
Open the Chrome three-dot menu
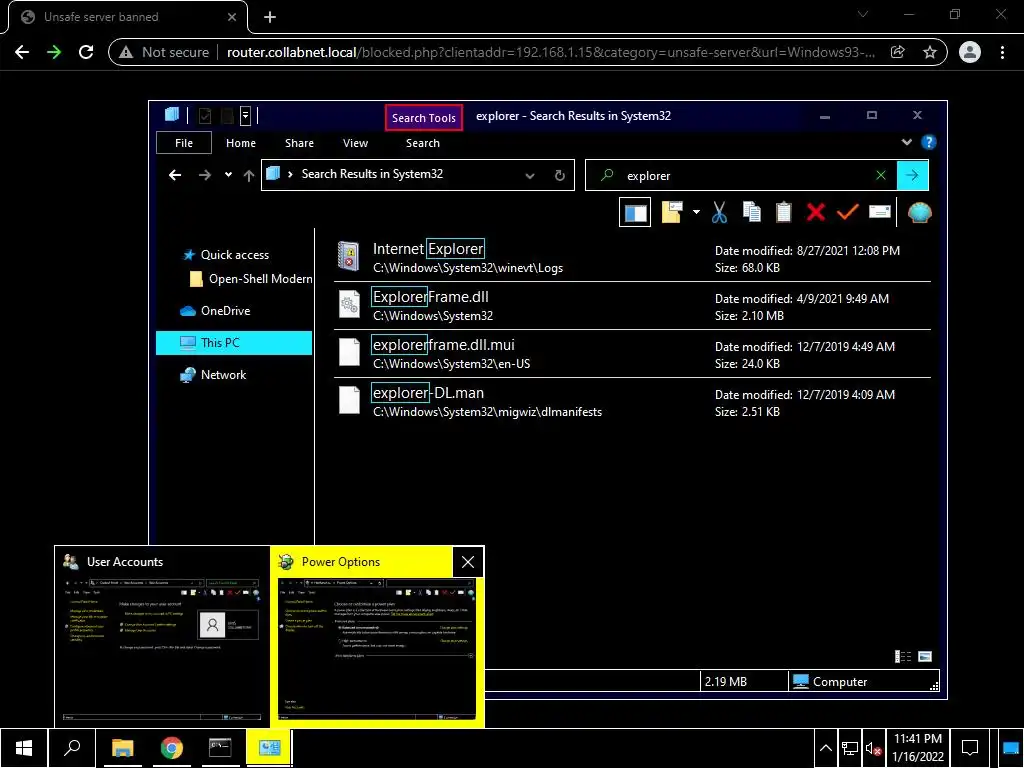click(1002, 52)
